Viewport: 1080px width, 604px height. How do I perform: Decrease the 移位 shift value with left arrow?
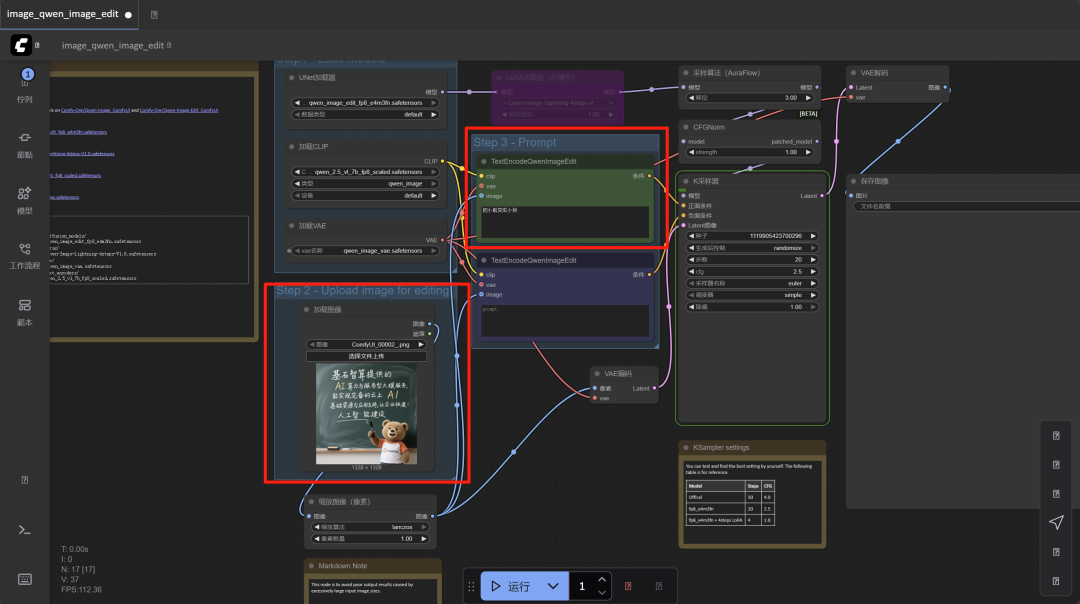click(692, 98)
